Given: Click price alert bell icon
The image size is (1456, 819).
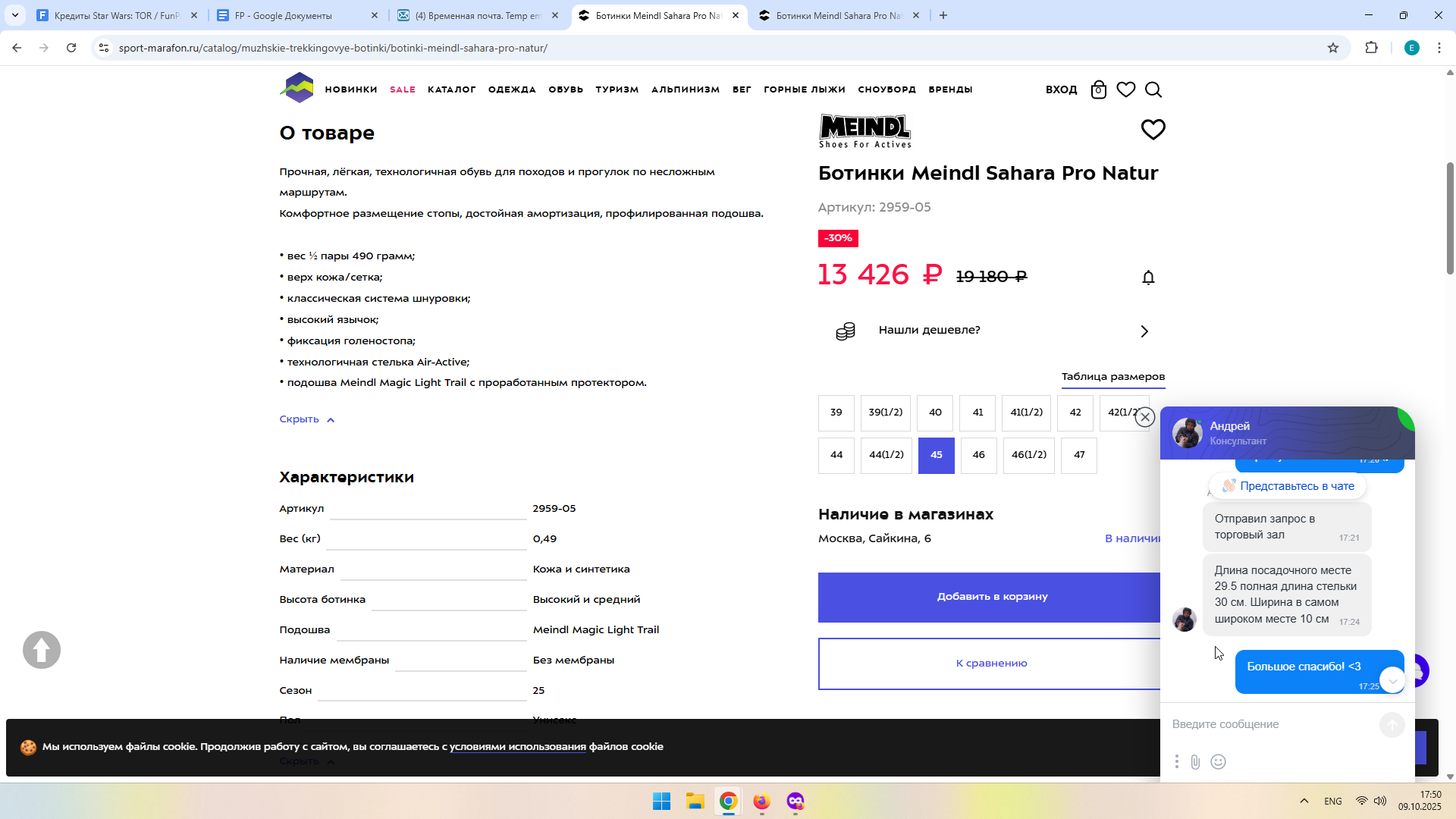Looking at the screenshot, I should pyautogui.click(x=1148, y=278).
